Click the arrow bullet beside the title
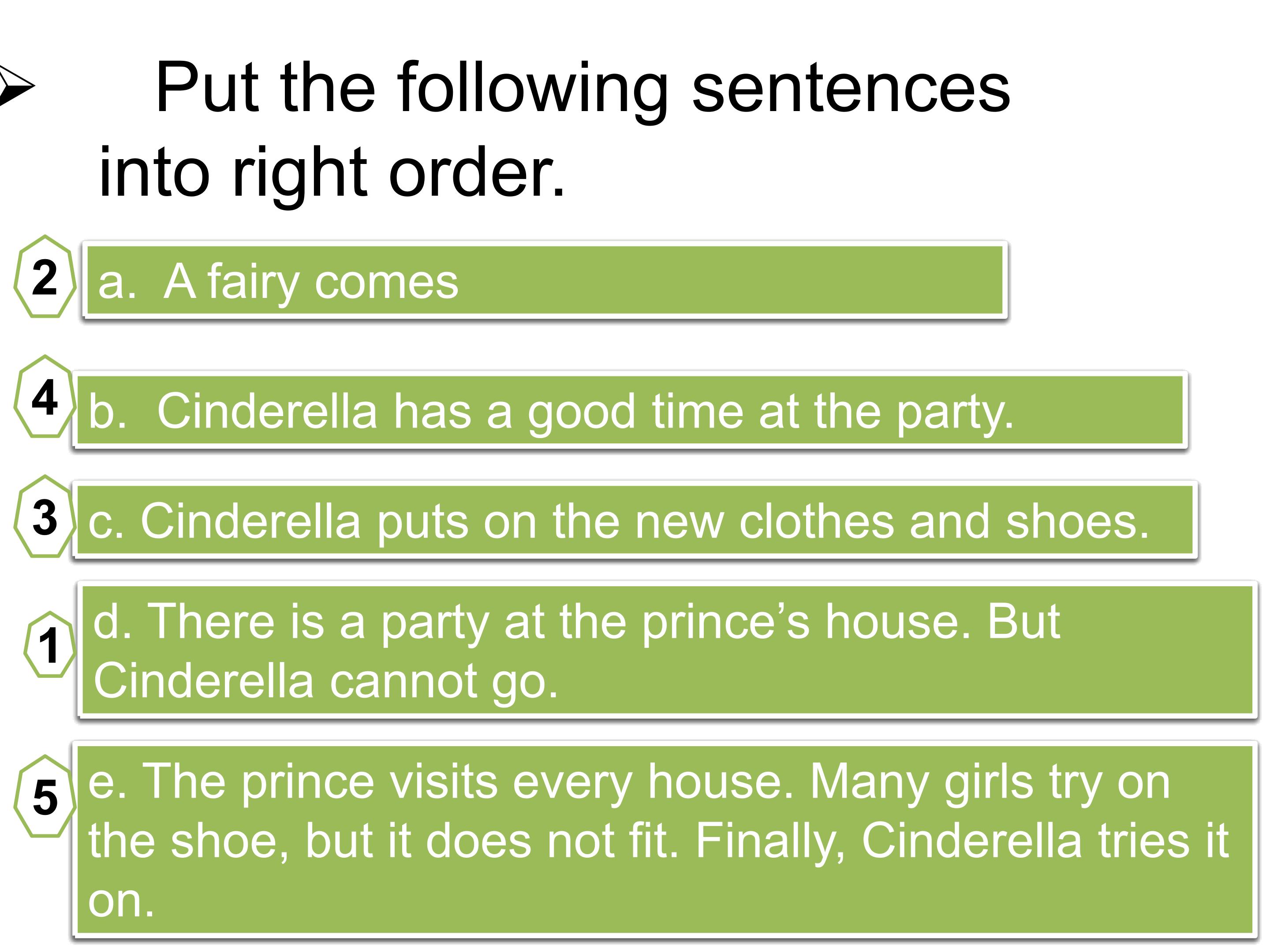This screenshot has width=1270, height=952. point(16,86)
